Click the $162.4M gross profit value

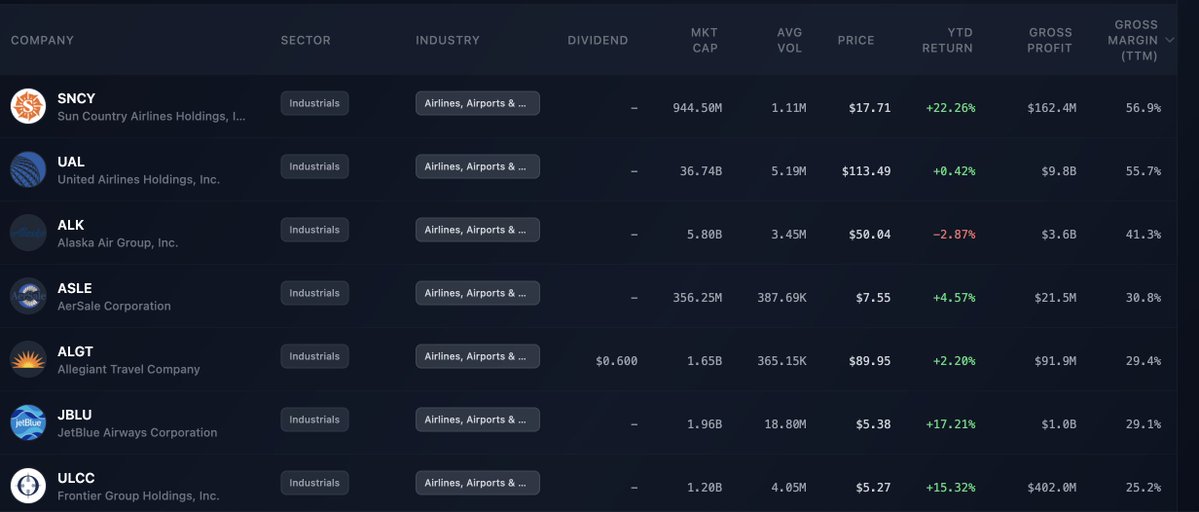(x=1052, y=109)
